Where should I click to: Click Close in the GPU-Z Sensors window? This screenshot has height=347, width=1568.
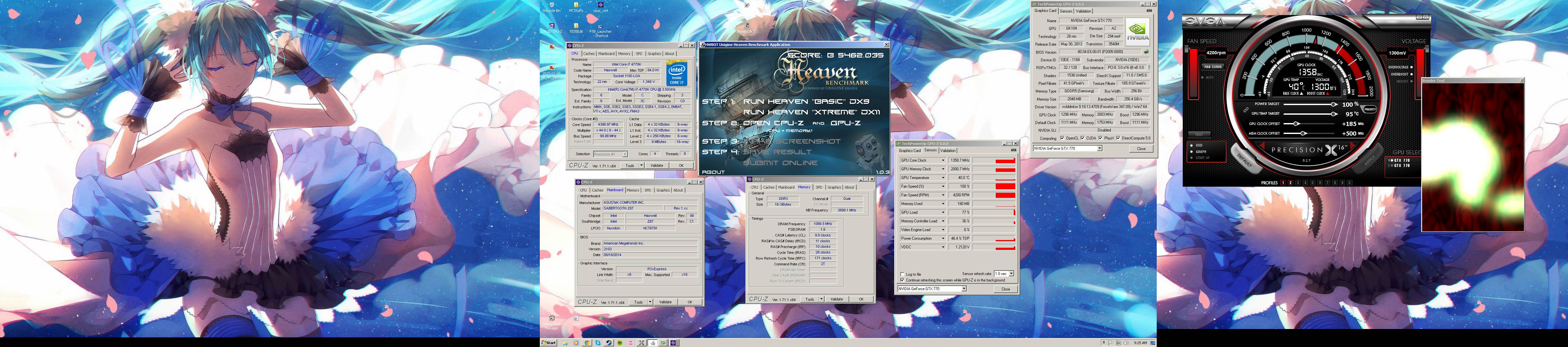1006,289
